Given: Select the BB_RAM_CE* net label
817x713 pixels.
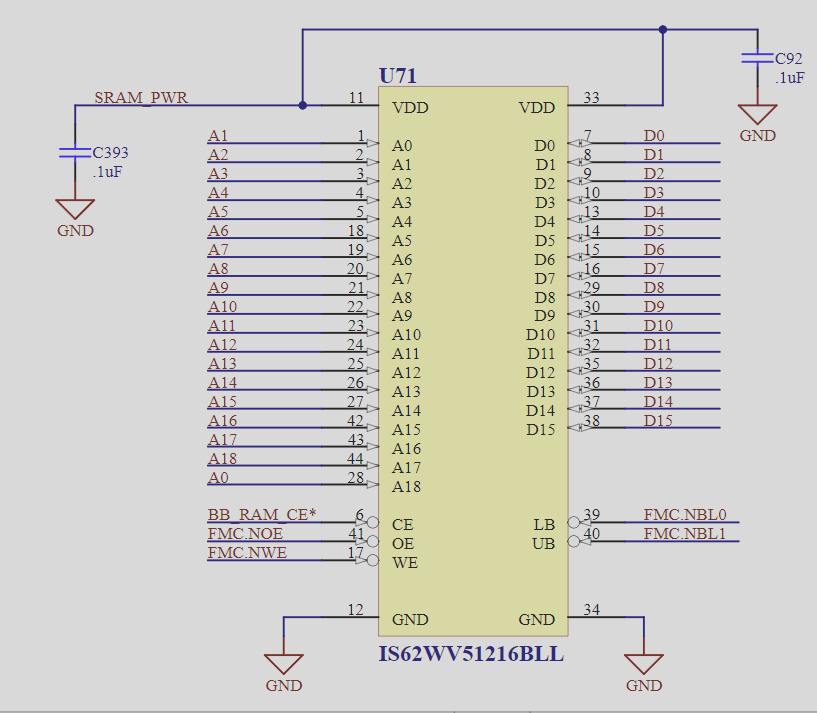Looking at the screenshot, I should [x=261, y=514].
